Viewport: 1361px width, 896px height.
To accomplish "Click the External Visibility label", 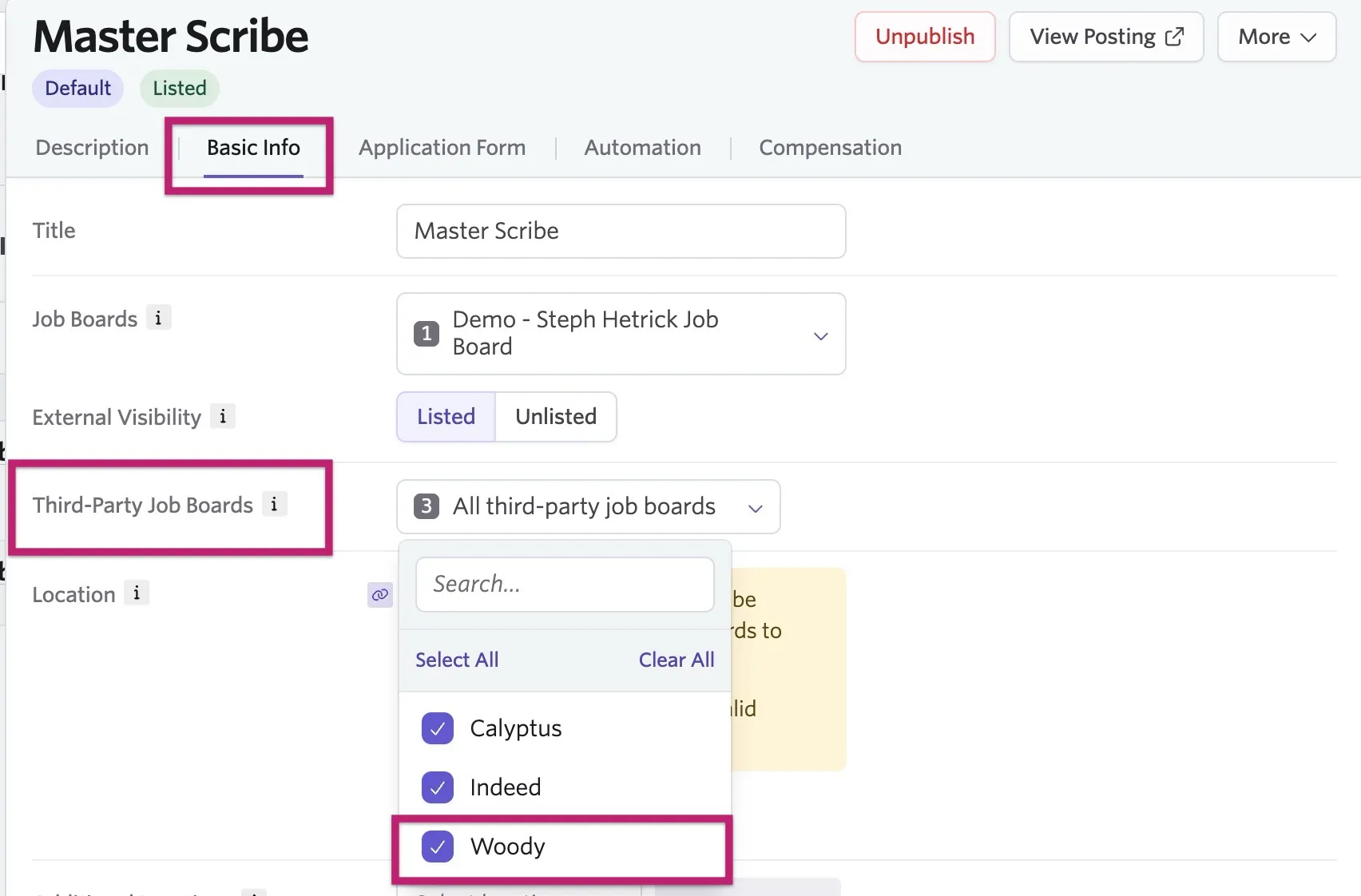I will click(117, 417).
